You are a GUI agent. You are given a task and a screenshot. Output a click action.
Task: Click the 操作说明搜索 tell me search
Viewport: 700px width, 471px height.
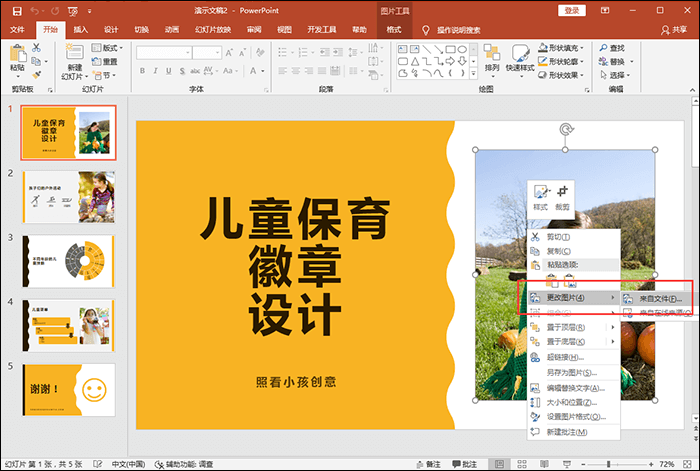(458, 30)
